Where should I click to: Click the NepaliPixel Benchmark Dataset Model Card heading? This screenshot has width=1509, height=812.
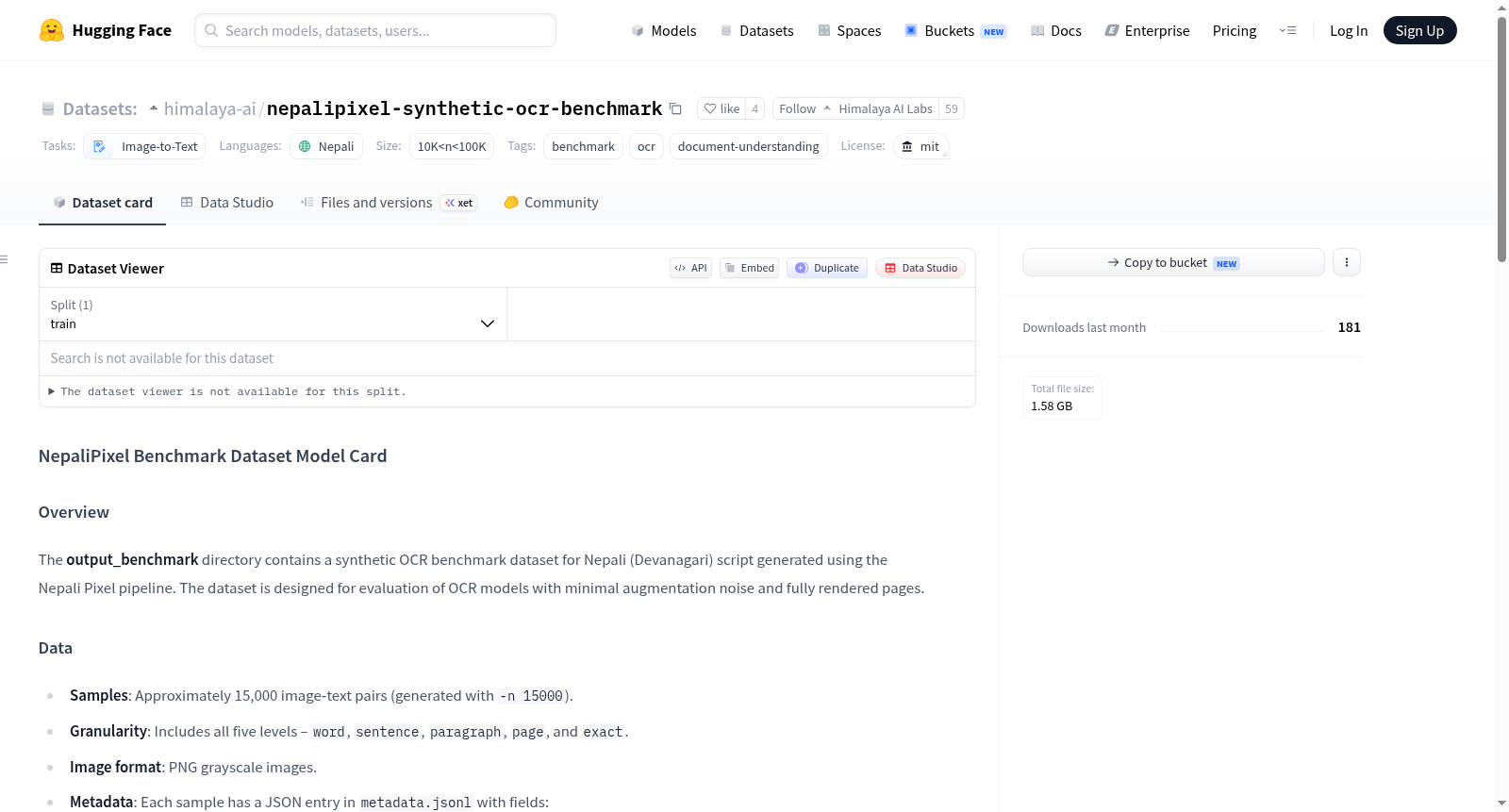(x=212, y=456)
